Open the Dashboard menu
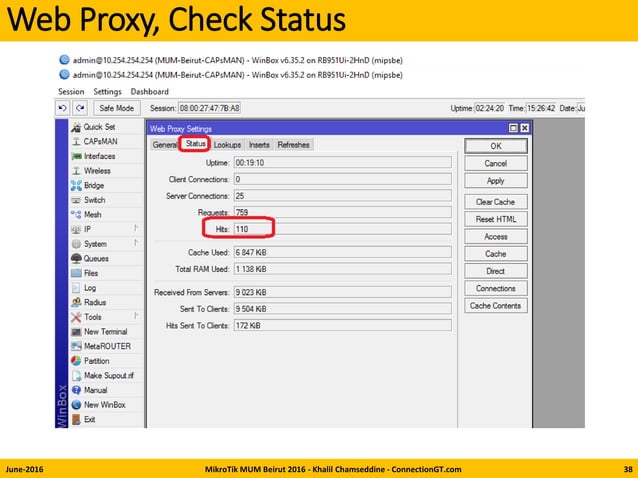Screen dimensions: 638x478 150,92
